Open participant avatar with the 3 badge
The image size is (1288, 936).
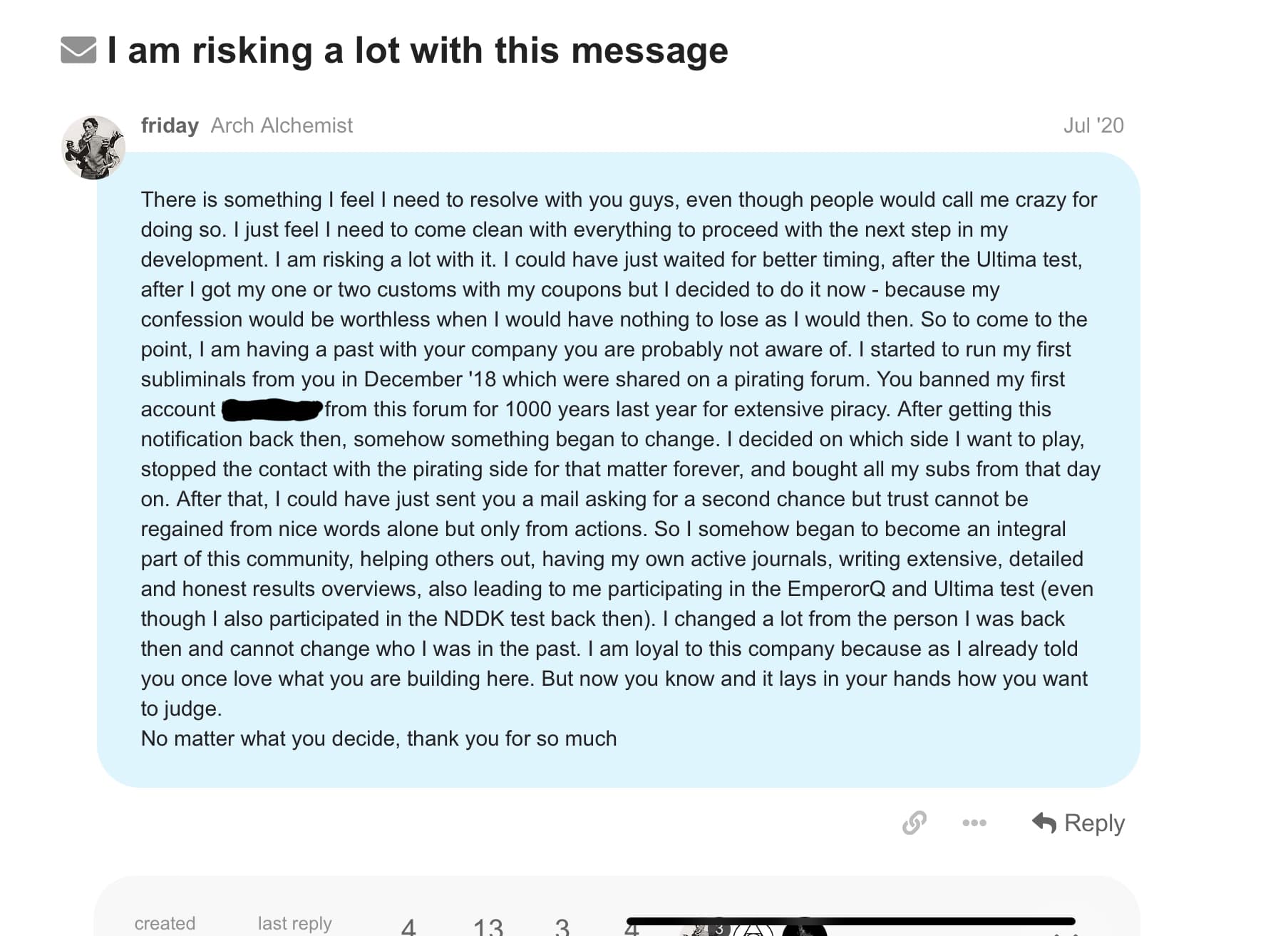click(702, 929)
